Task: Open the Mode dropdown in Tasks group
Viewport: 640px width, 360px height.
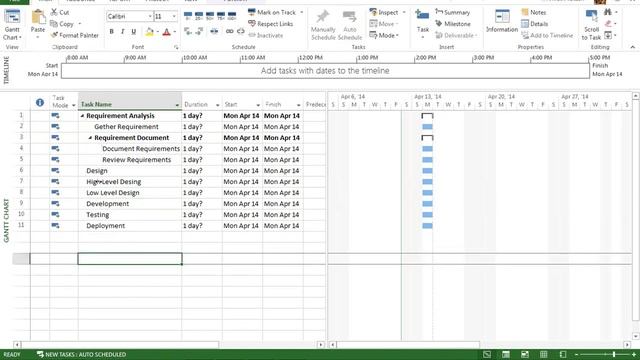Action: (x=384, y=36)
